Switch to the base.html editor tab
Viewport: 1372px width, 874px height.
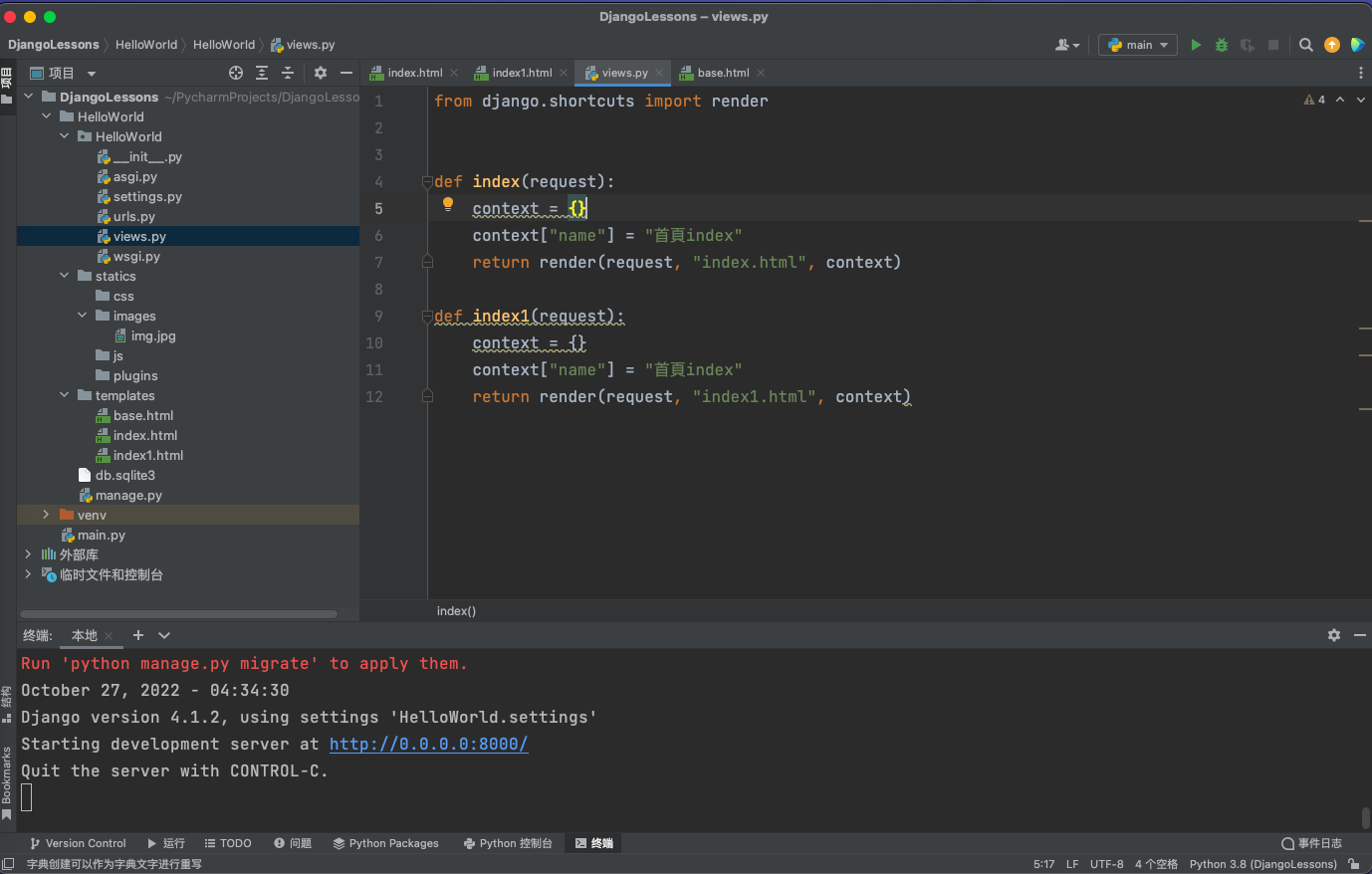pyautogui.click(x=723, y=73)
